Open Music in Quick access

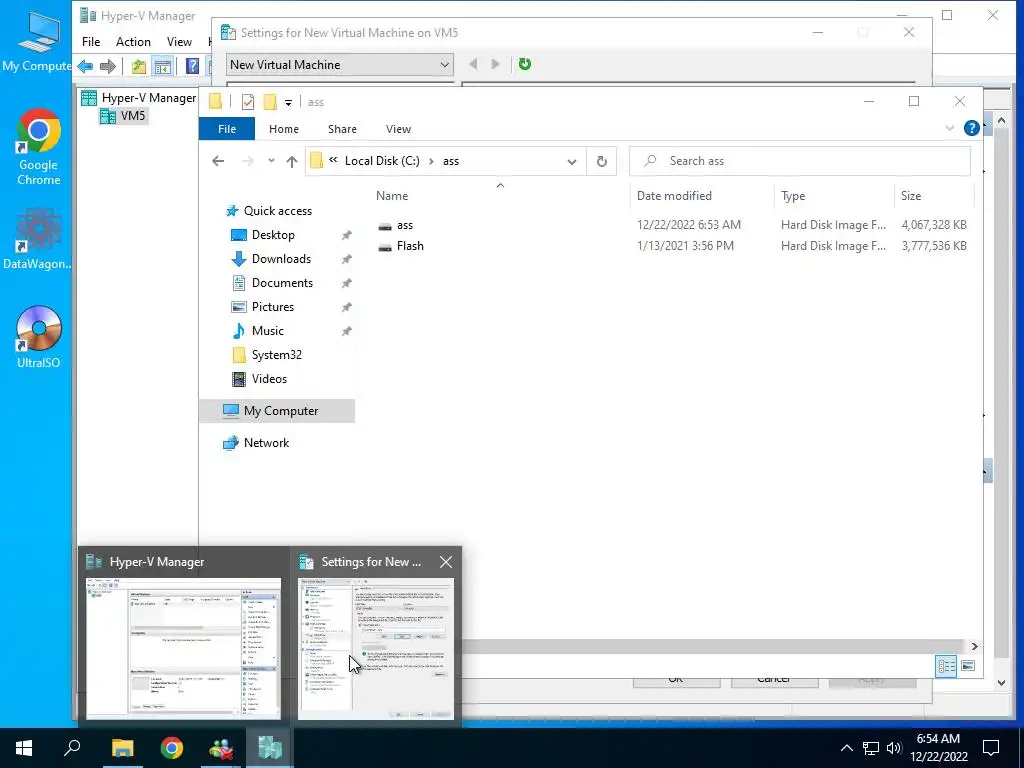(267, 331)
